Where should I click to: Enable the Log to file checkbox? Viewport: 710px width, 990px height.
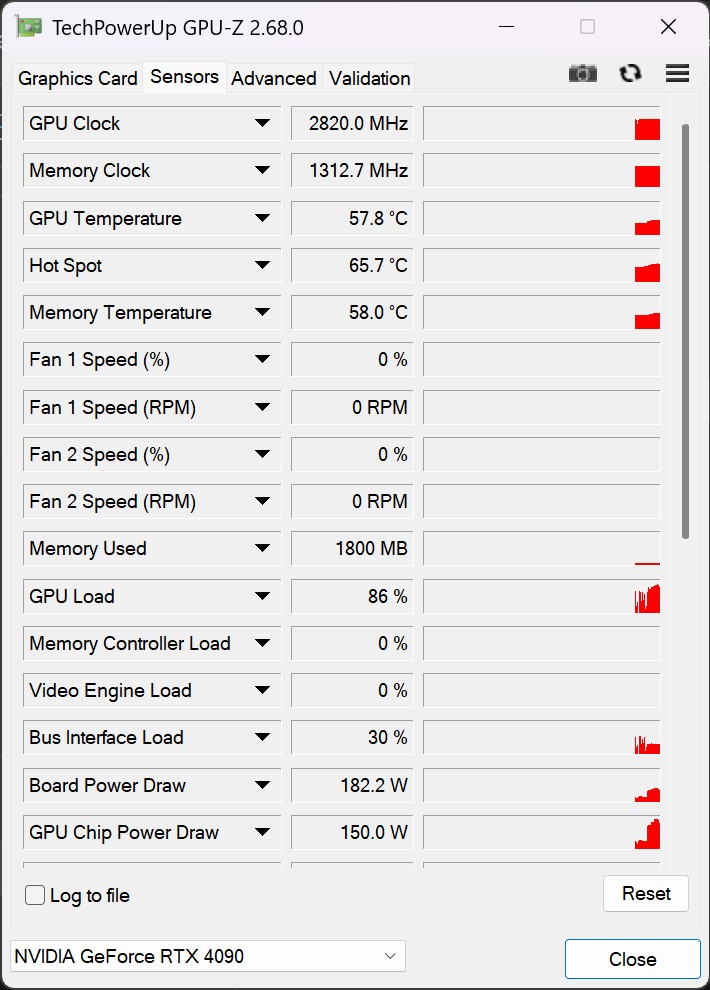pyautogui.click(x=35, y=895)
